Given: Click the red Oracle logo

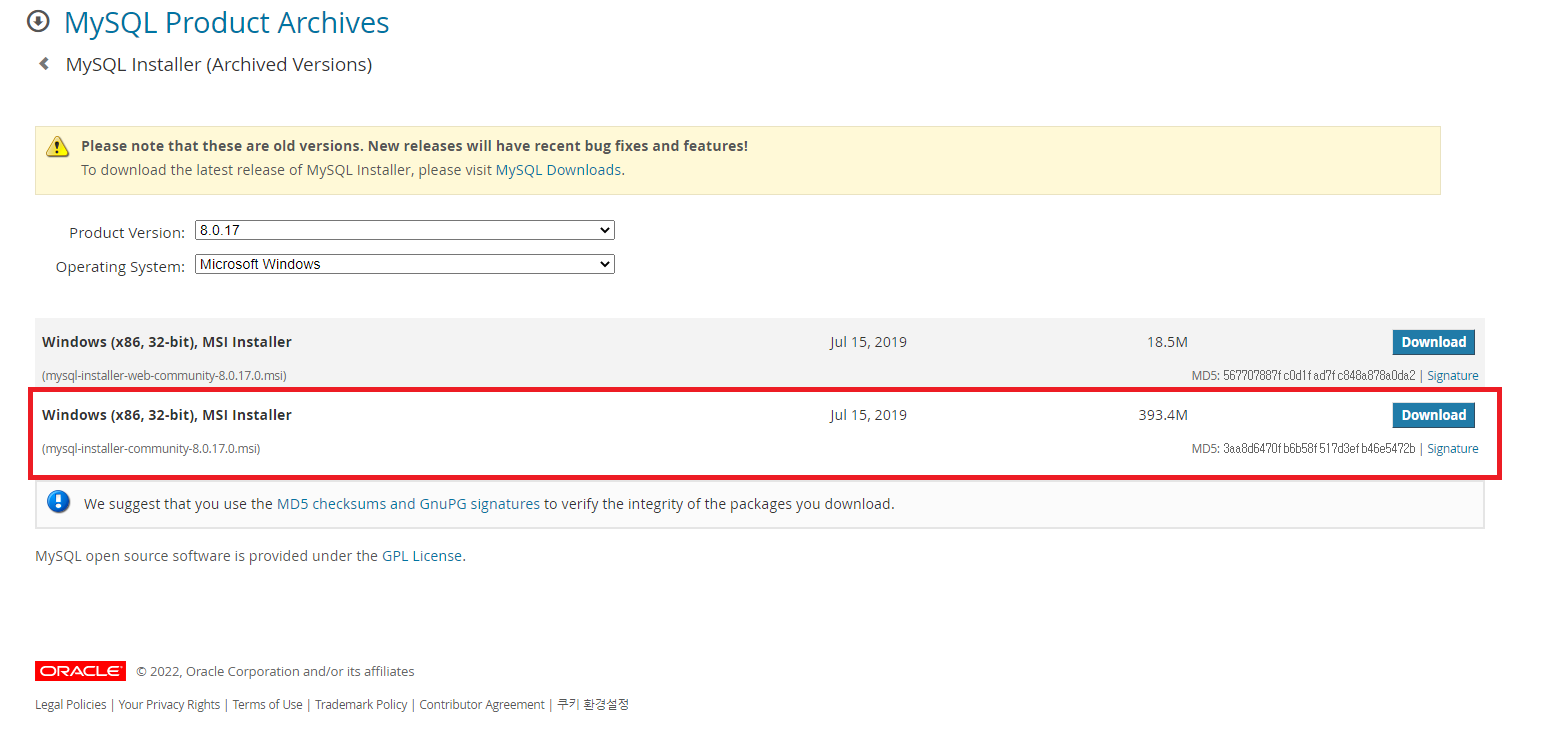Looking at the screenshot, I should [80, 671].
